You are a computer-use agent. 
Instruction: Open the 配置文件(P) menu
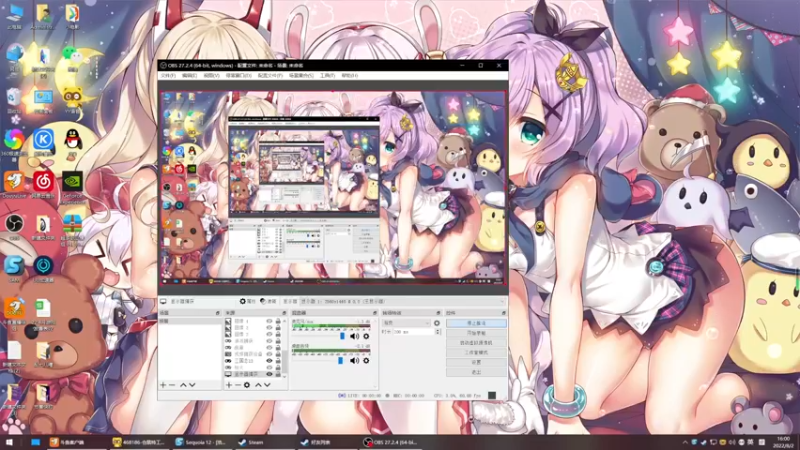[270, 76]
